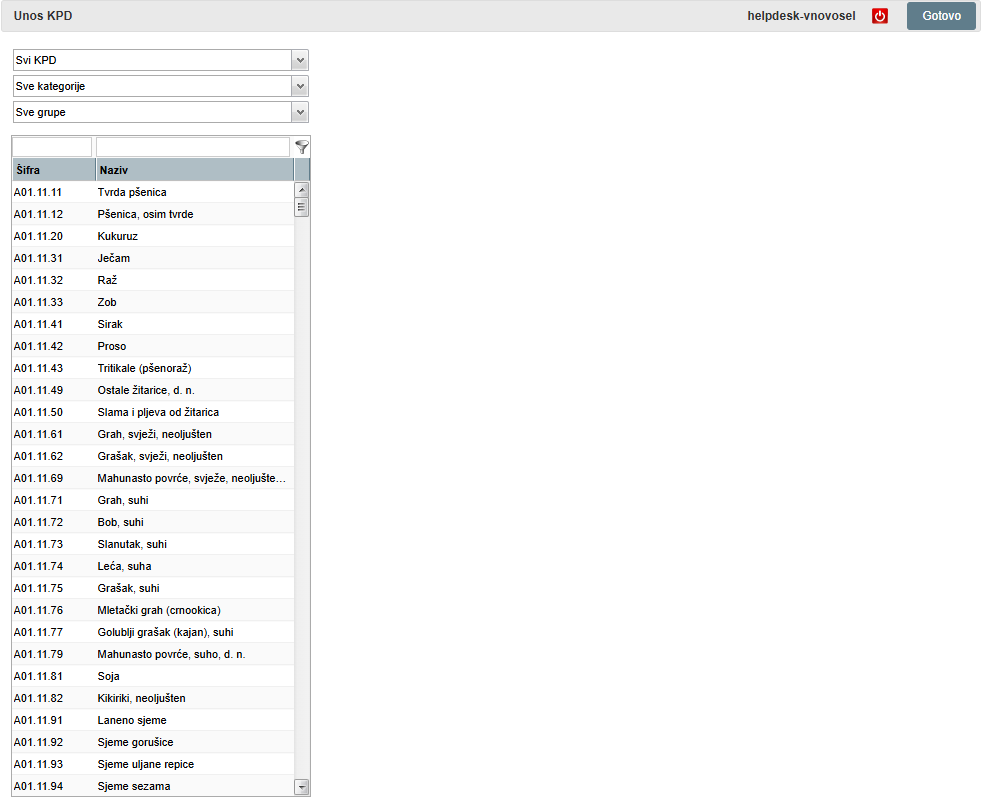Choose the Tritikale (pšenoraž) entry

click(x=152, y=368)
